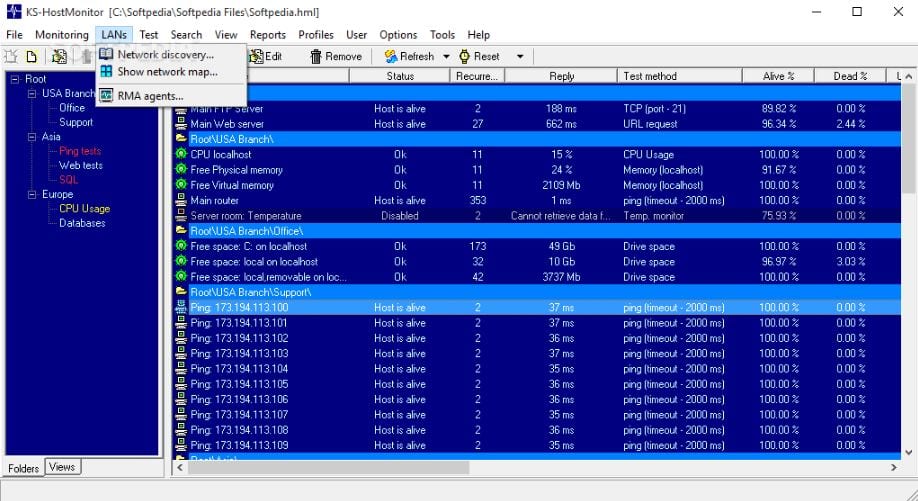Switch to the Views tab
This screenshot has height=501, width=918.
(x=62, y=467)
